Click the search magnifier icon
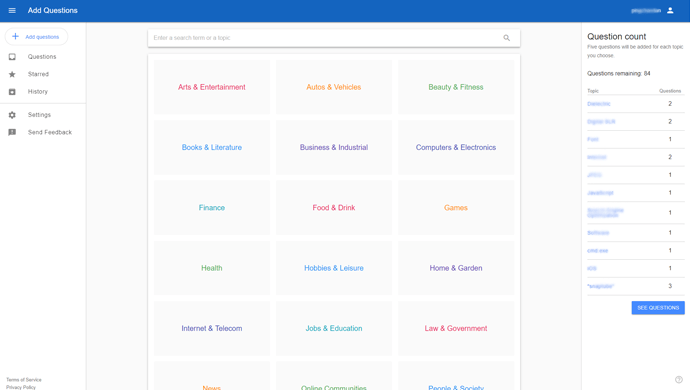The width and height of the screenshot is (690, 390). coord(506,38)
